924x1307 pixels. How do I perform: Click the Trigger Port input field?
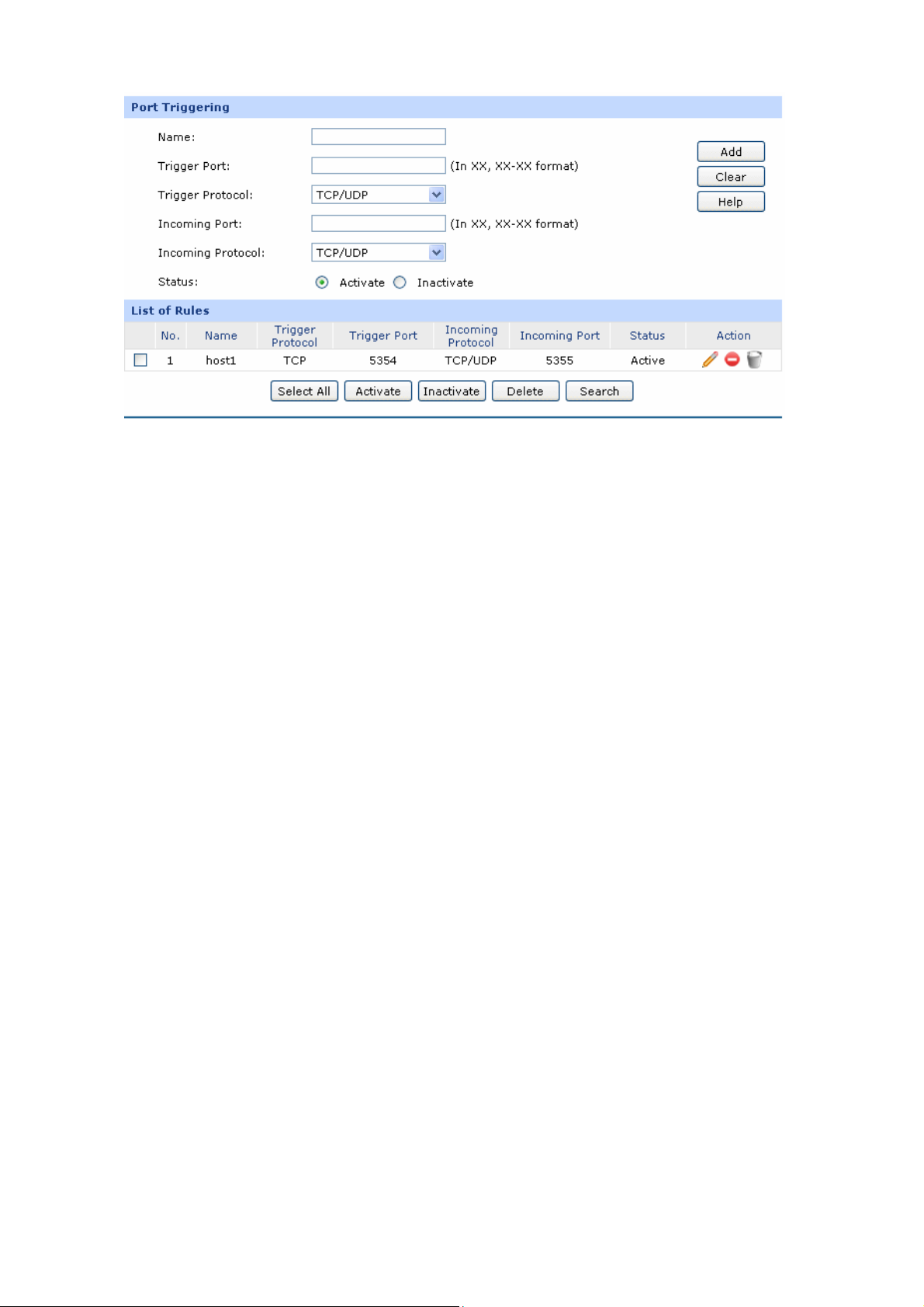[378, 166]
